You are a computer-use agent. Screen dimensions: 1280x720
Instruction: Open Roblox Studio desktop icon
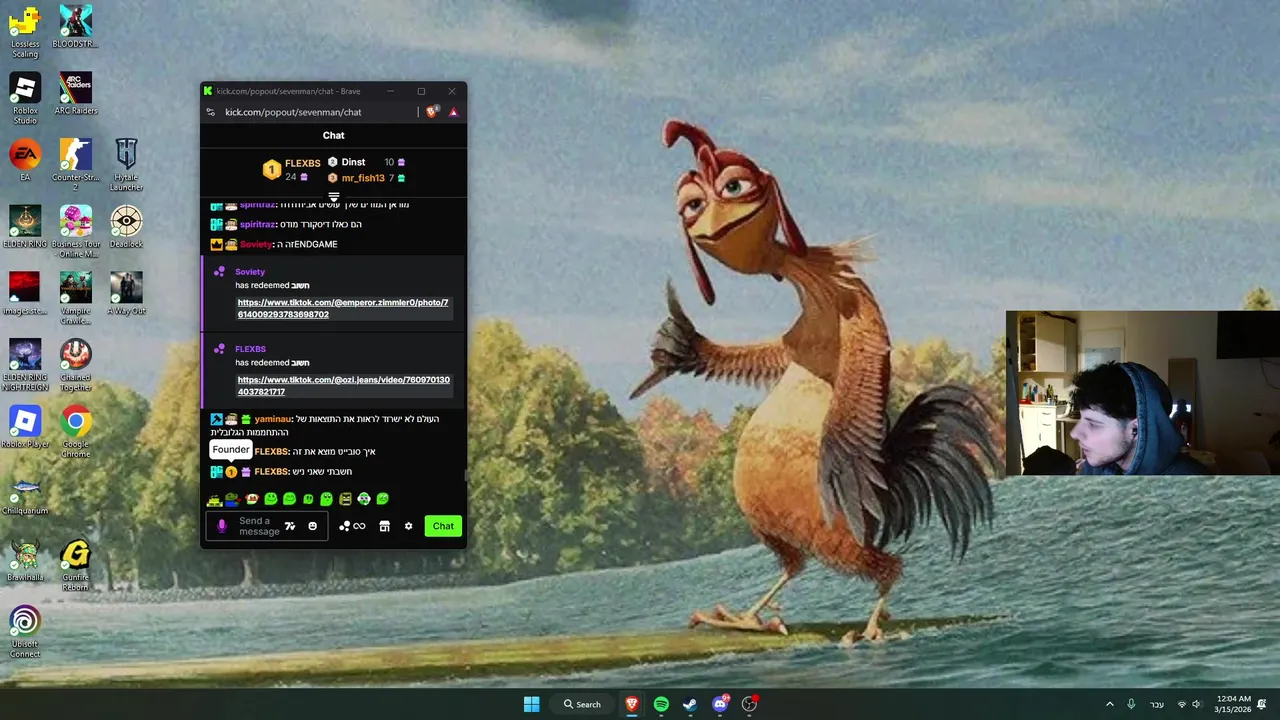click(25, 99)
